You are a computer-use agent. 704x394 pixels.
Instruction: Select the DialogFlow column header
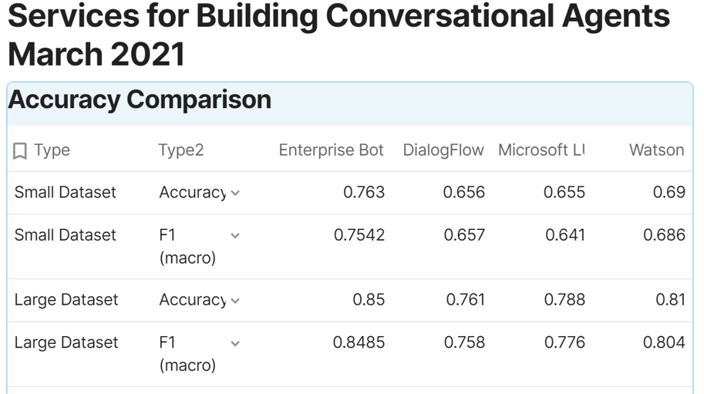click(443, 150)
